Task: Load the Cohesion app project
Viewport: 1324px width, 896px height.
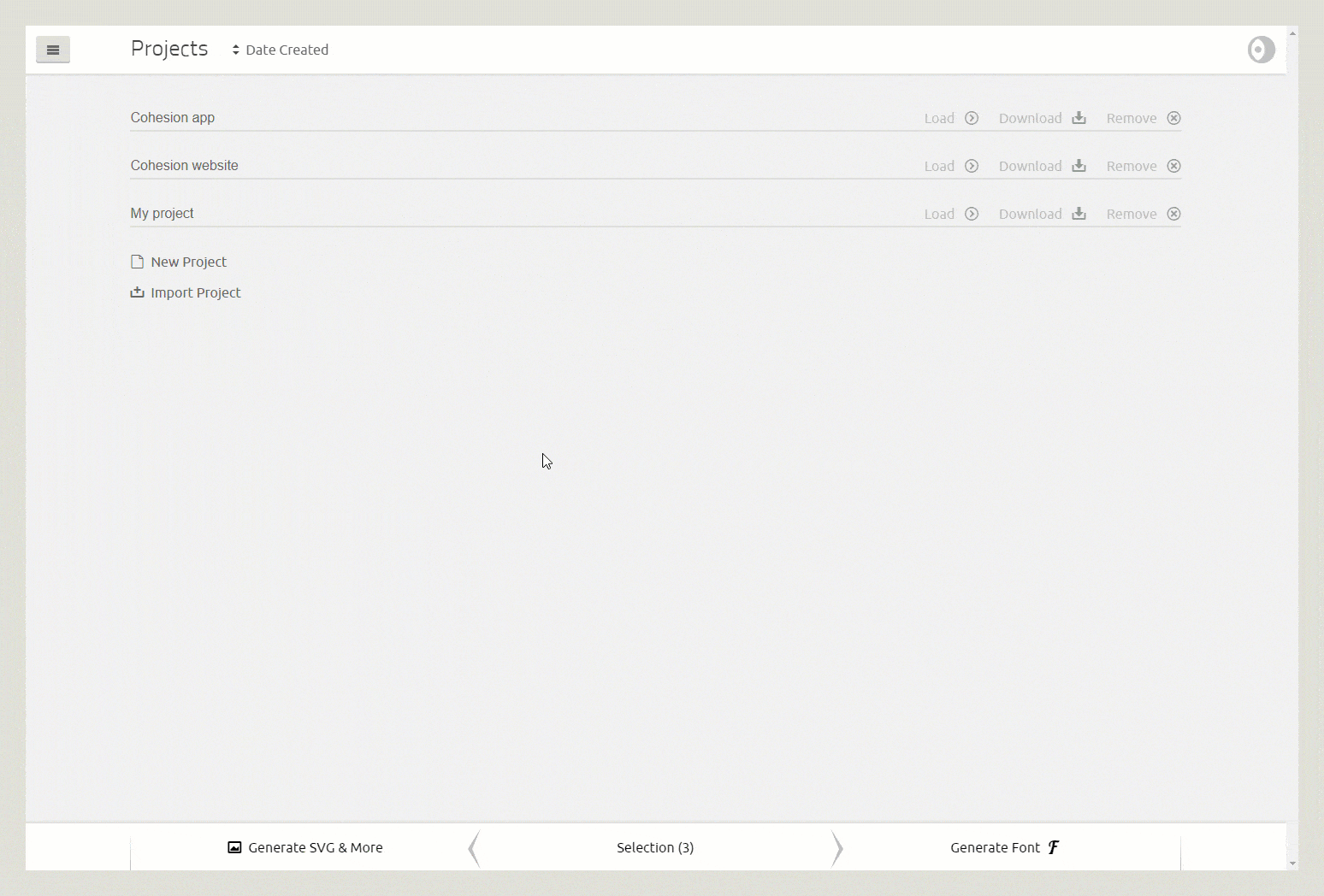Action: pos(951,118)
